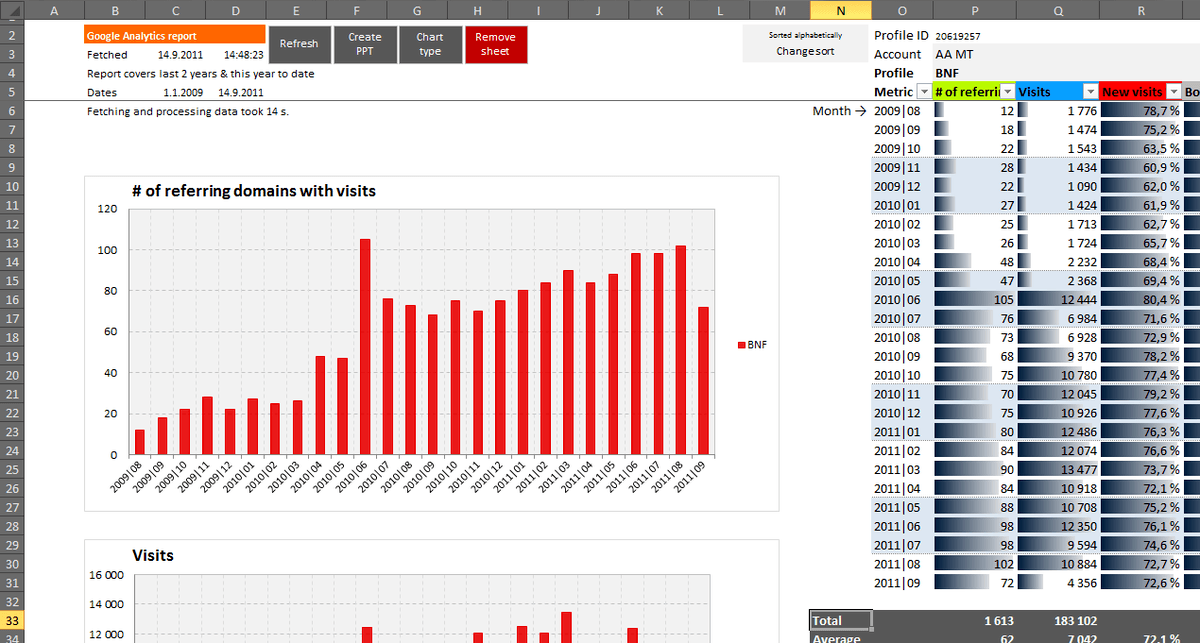Select the report coverage description text
1200x643 pixels.
tap(201, 73)
